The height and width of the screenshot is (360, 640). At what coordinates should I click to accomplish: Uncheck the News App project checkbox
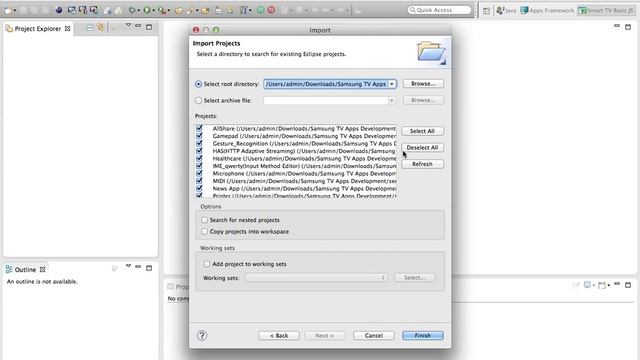point(199,188)
